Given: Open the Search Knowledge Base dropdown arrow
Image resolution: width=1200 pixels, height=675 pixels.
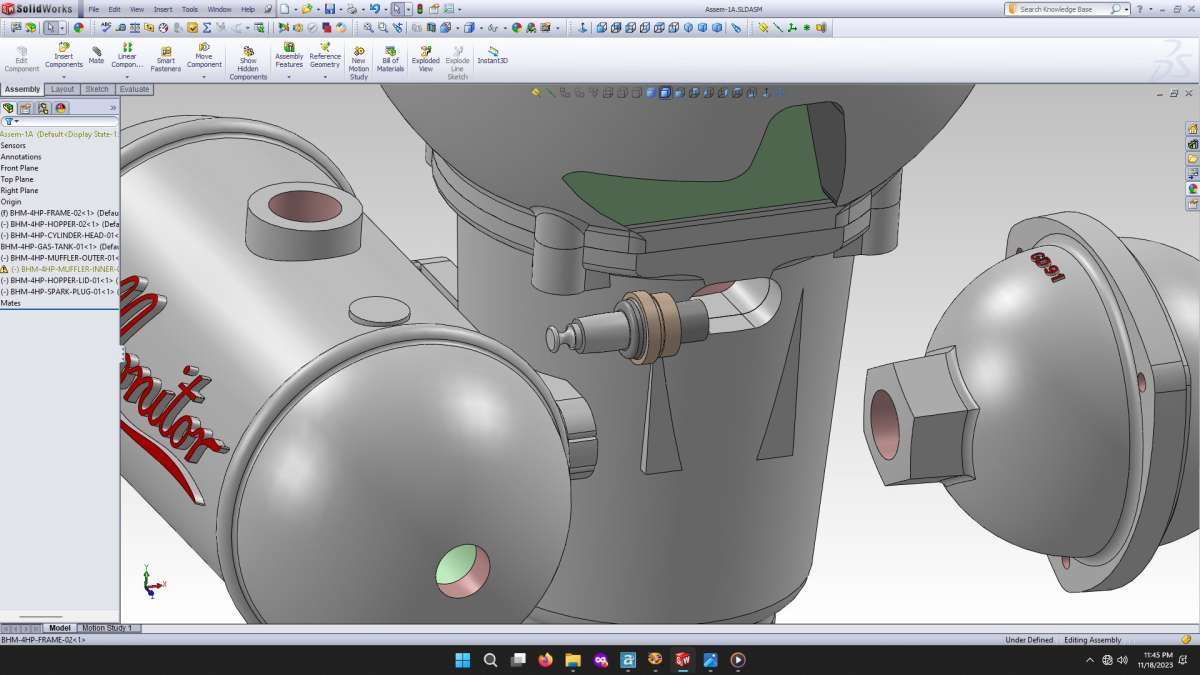Looking at the screenshot, I should [x=1126, y=9].
